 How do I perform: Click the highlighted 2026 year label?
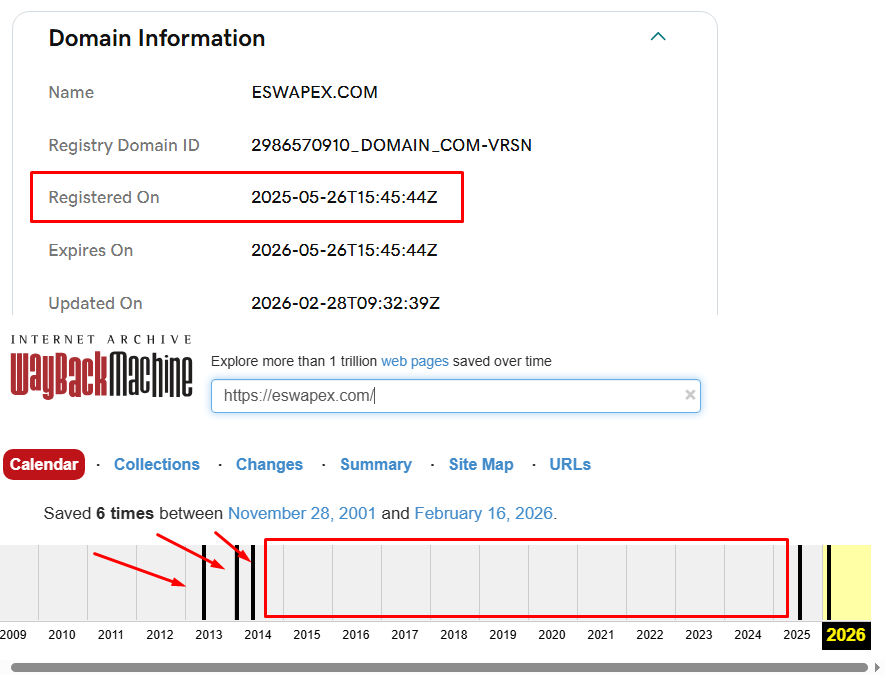[845, 635]
